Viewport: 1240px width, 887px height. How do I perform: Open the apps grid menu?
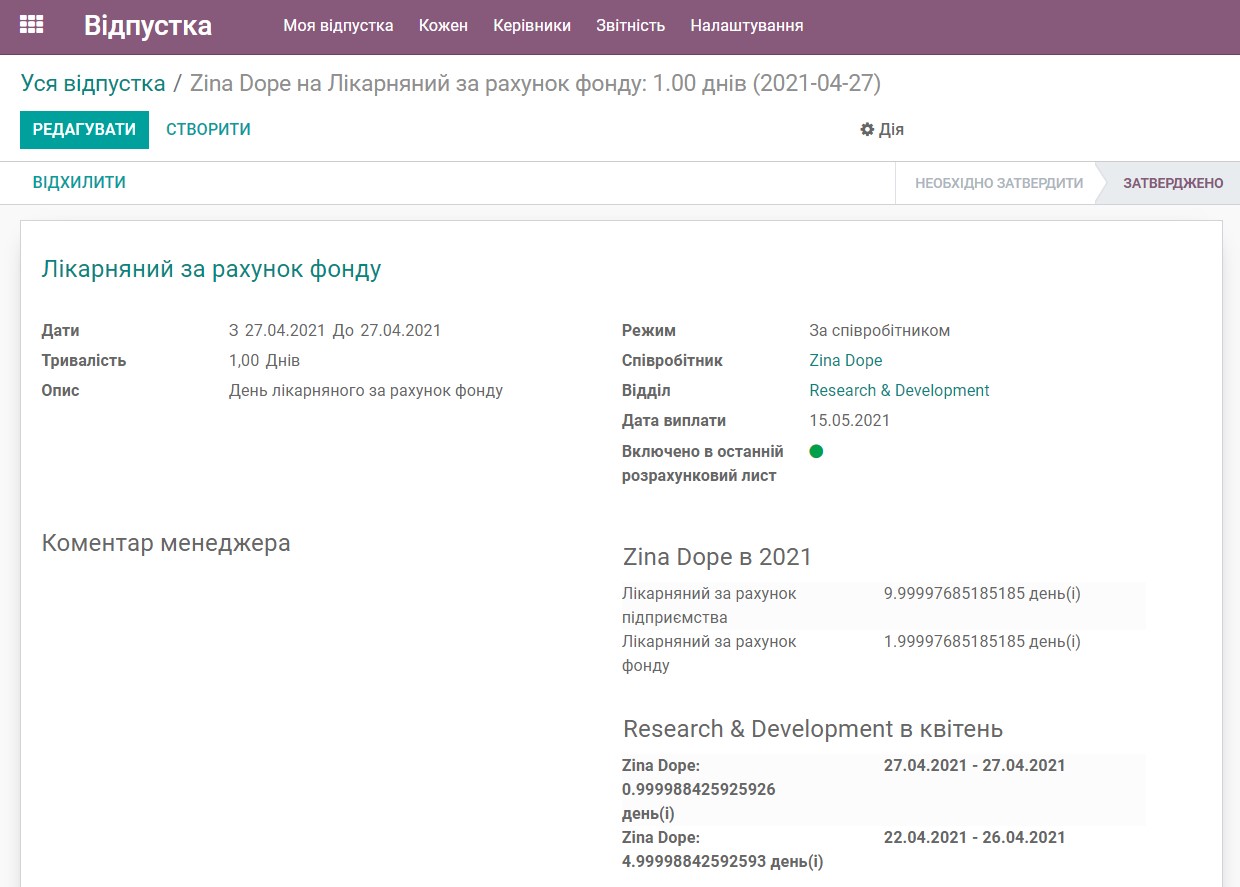click(31, 24)
